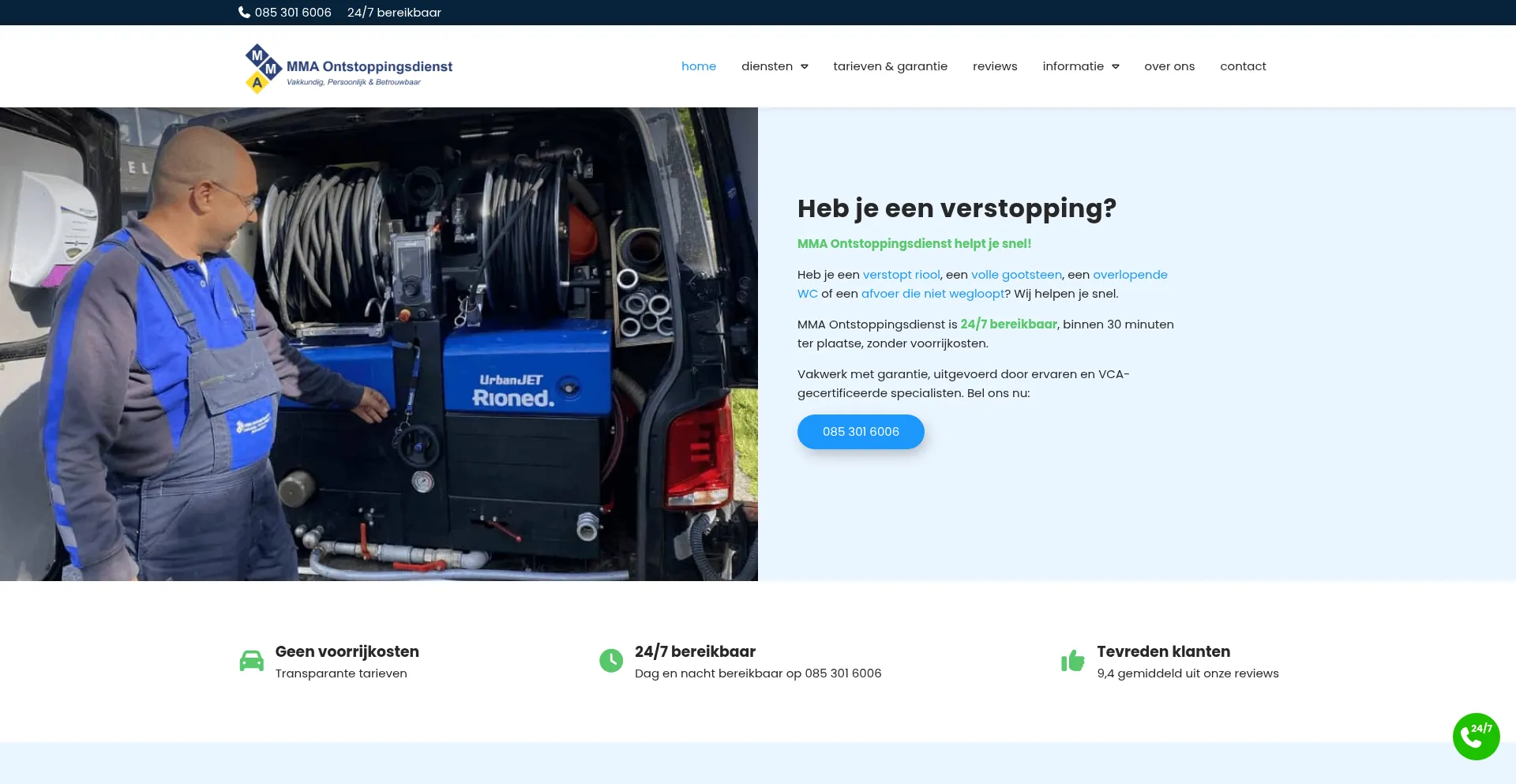Click the phone icon in the top bar
The width and height of the screenshot is (1516, 784).
pyautogui.click(x=242, y=12)
